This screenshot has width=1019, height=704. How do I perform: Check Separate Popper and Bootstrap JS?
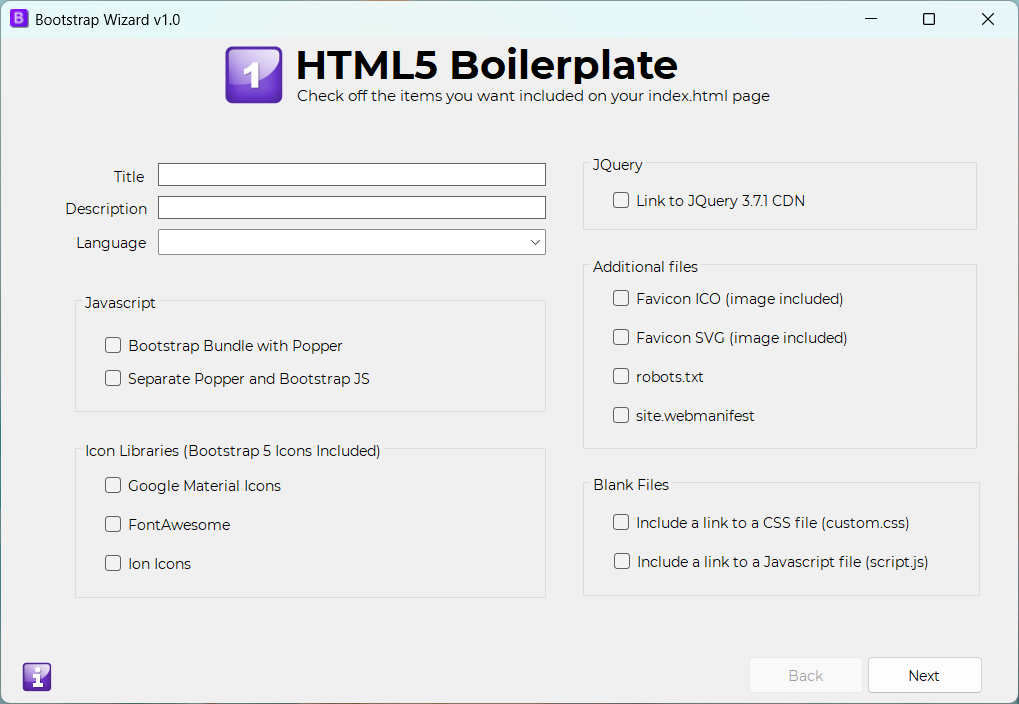(113, 379)
